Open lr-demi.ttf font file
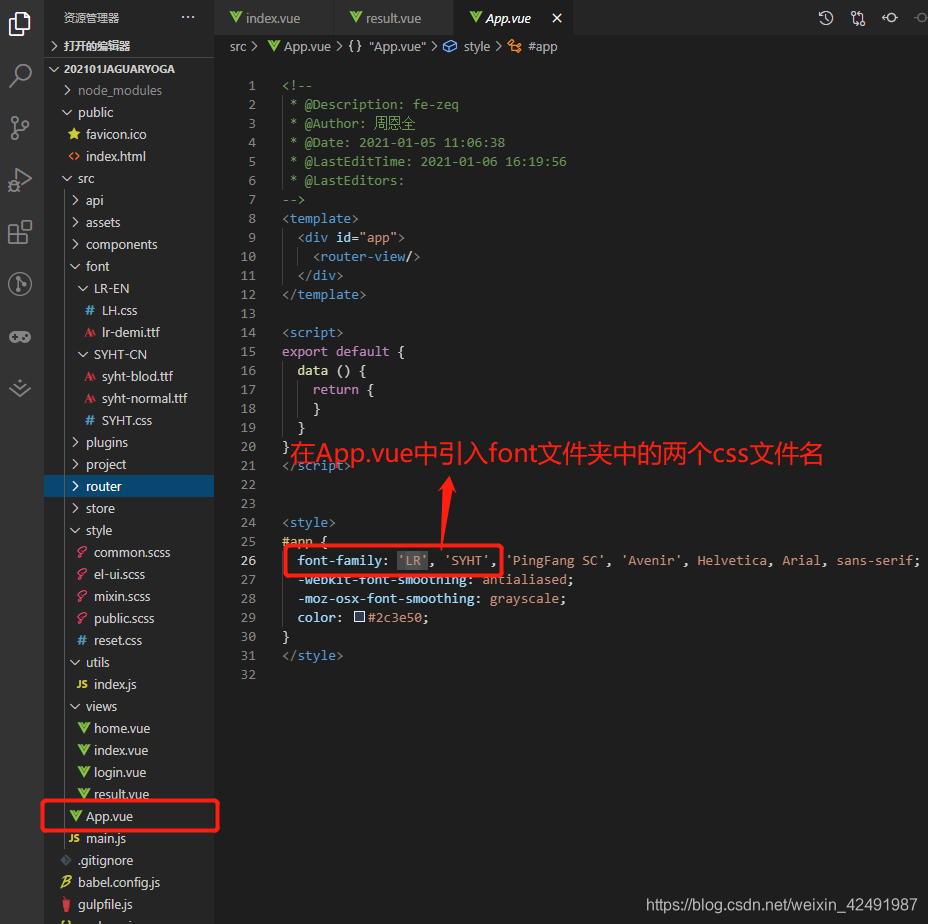 128,332
